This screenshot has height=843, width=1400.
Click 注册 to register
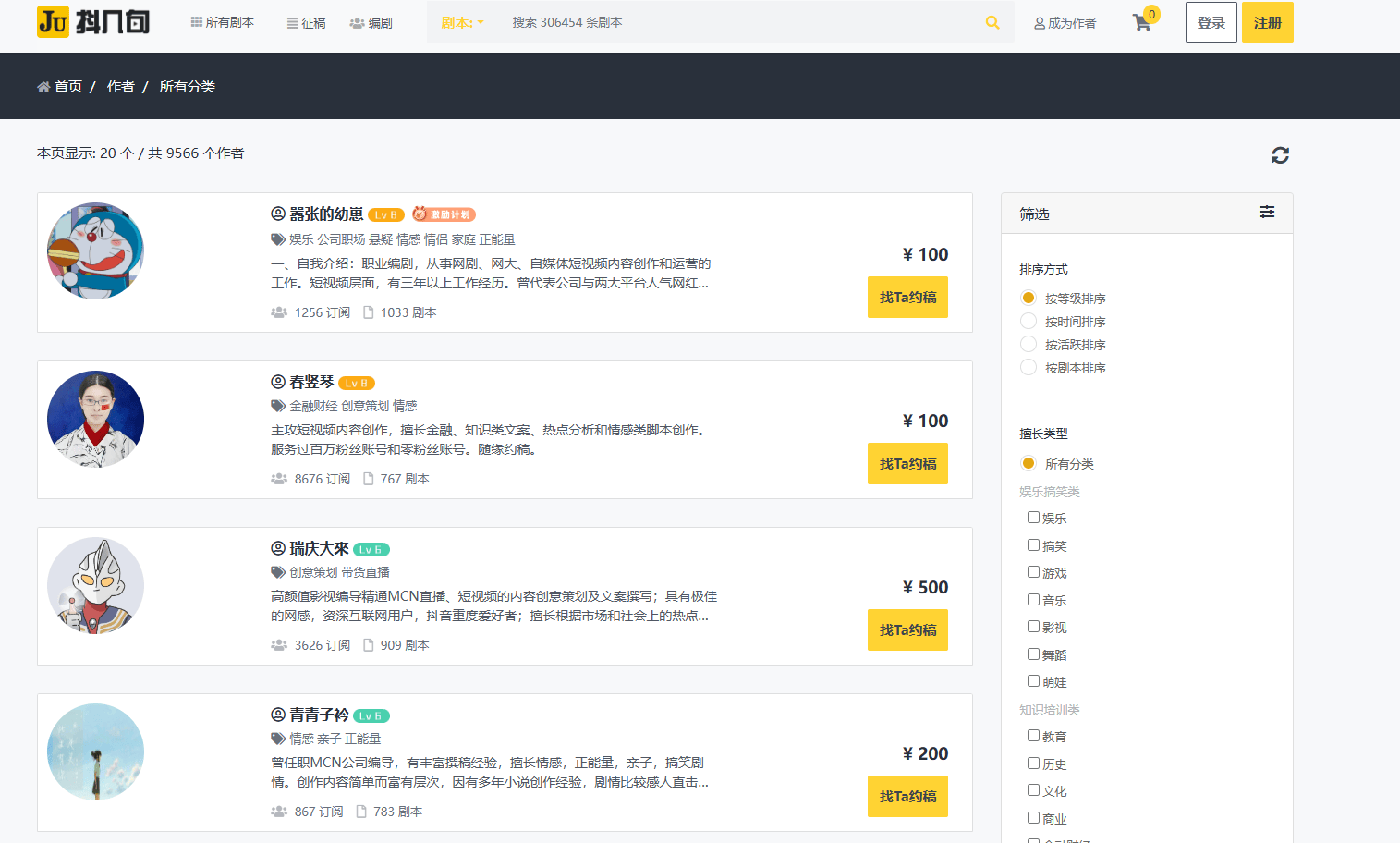tap(1267, 21)
